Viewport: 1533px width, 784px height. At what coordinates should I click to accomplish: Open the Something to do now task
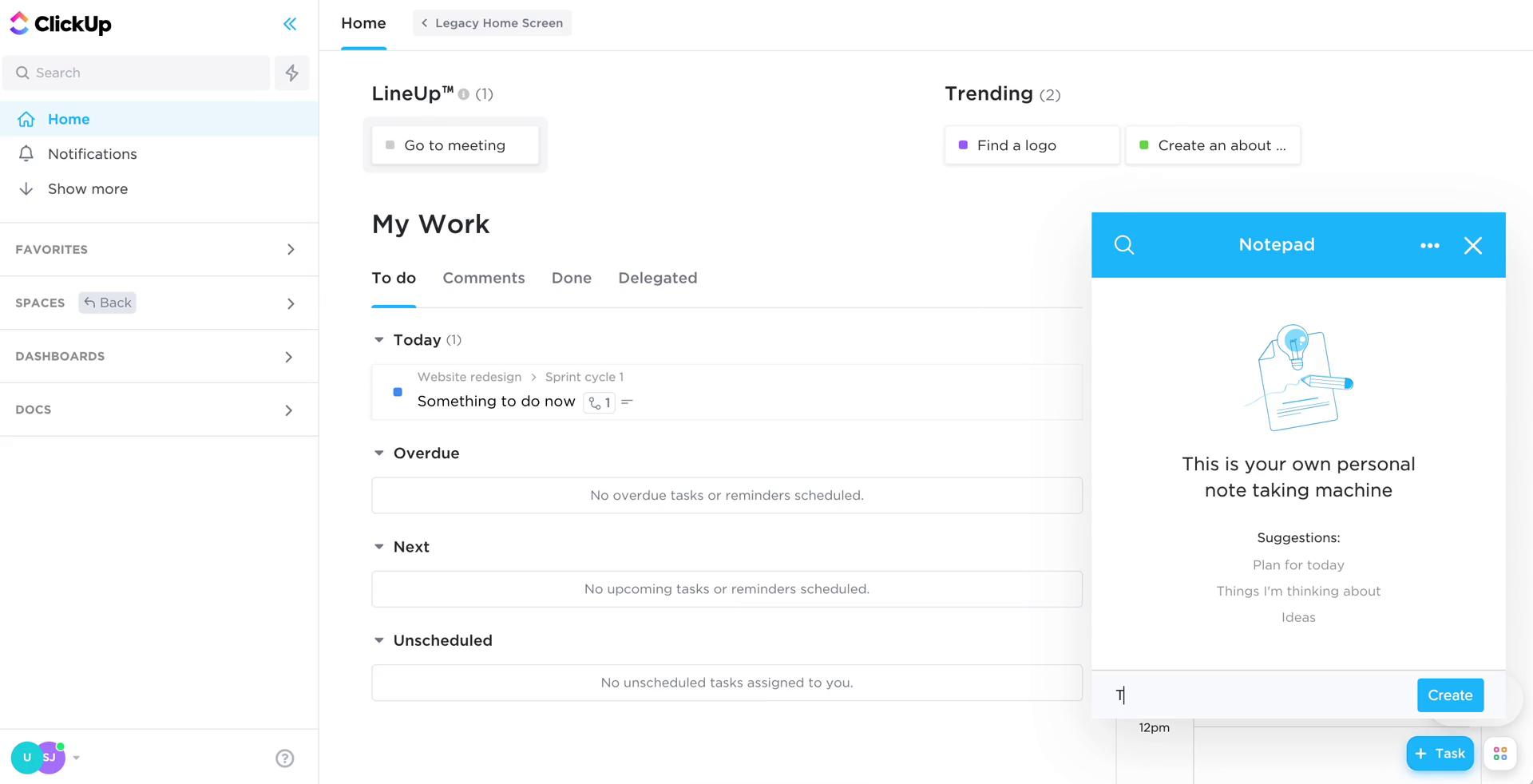[496, 402]
